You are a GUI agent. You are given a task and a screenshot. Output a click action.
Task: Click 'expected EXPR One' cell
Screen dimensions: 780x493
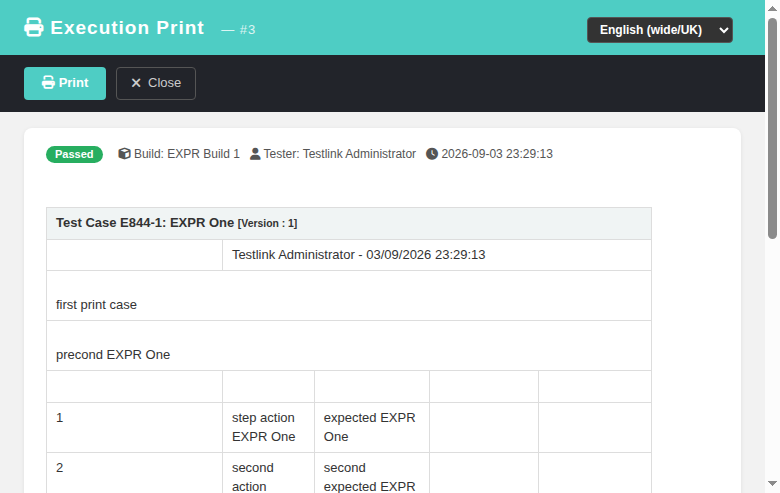(372, 427)
